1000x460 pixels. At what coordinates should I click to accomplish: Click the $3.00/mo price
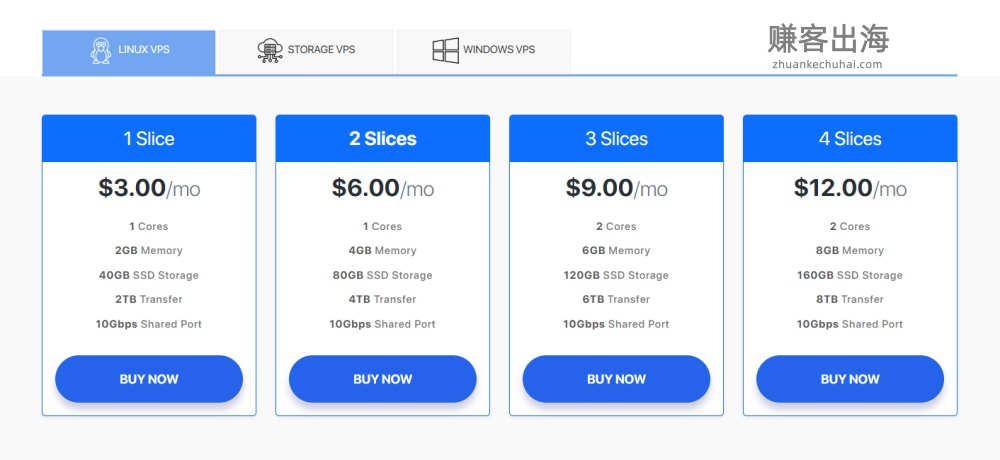149,188
